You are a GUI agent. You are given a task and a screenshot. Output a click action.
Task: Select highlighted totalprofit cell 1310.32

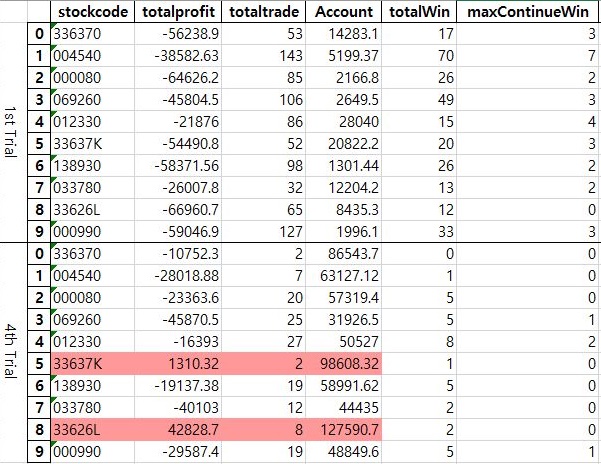(178, 364)
